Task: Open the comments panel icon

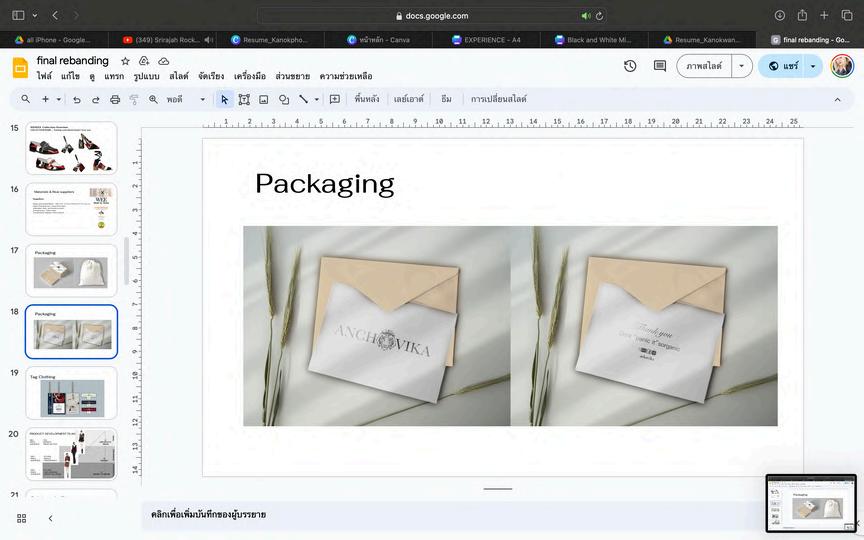Action: click(660, 66)
